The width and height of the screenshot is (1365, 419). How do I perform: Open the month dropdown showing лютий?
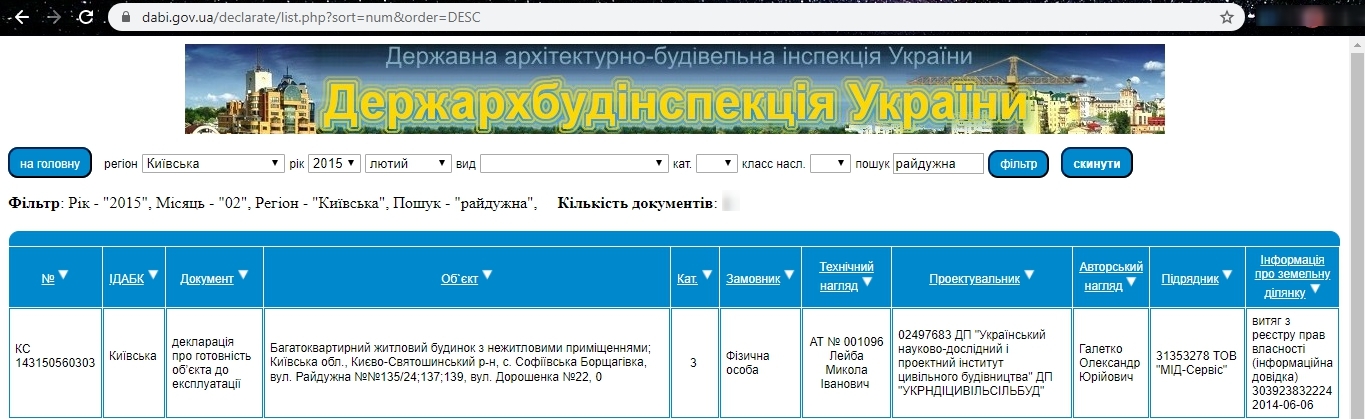click(x=408, y=163)
